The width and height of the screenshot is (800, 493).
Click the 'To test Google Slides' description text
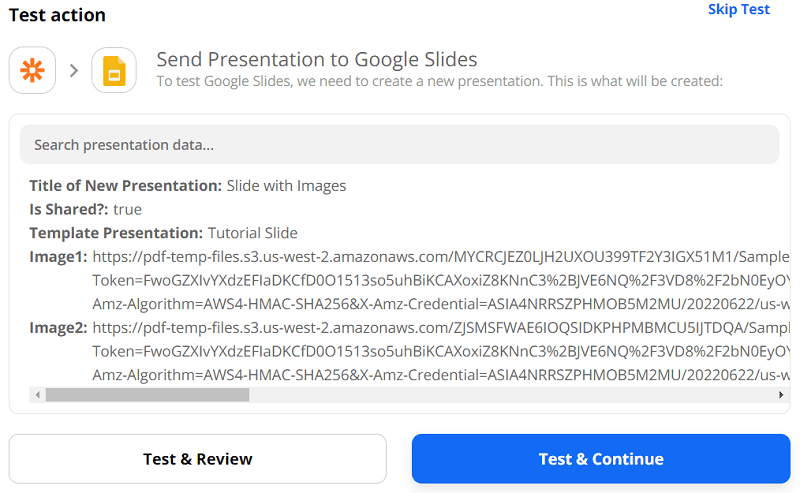439,81
